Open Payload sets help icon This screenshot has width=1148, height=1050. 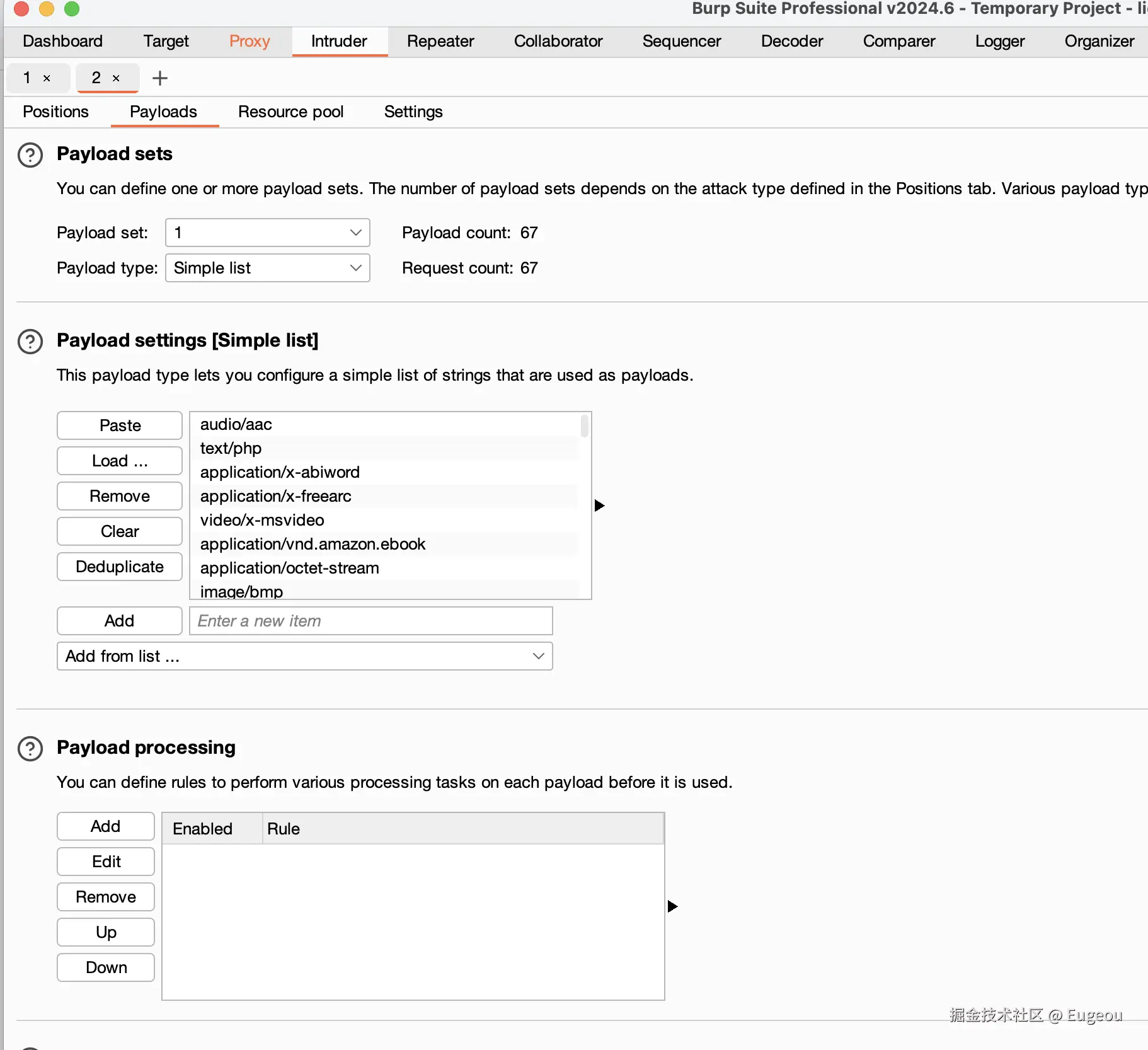(x=30, y=154)
